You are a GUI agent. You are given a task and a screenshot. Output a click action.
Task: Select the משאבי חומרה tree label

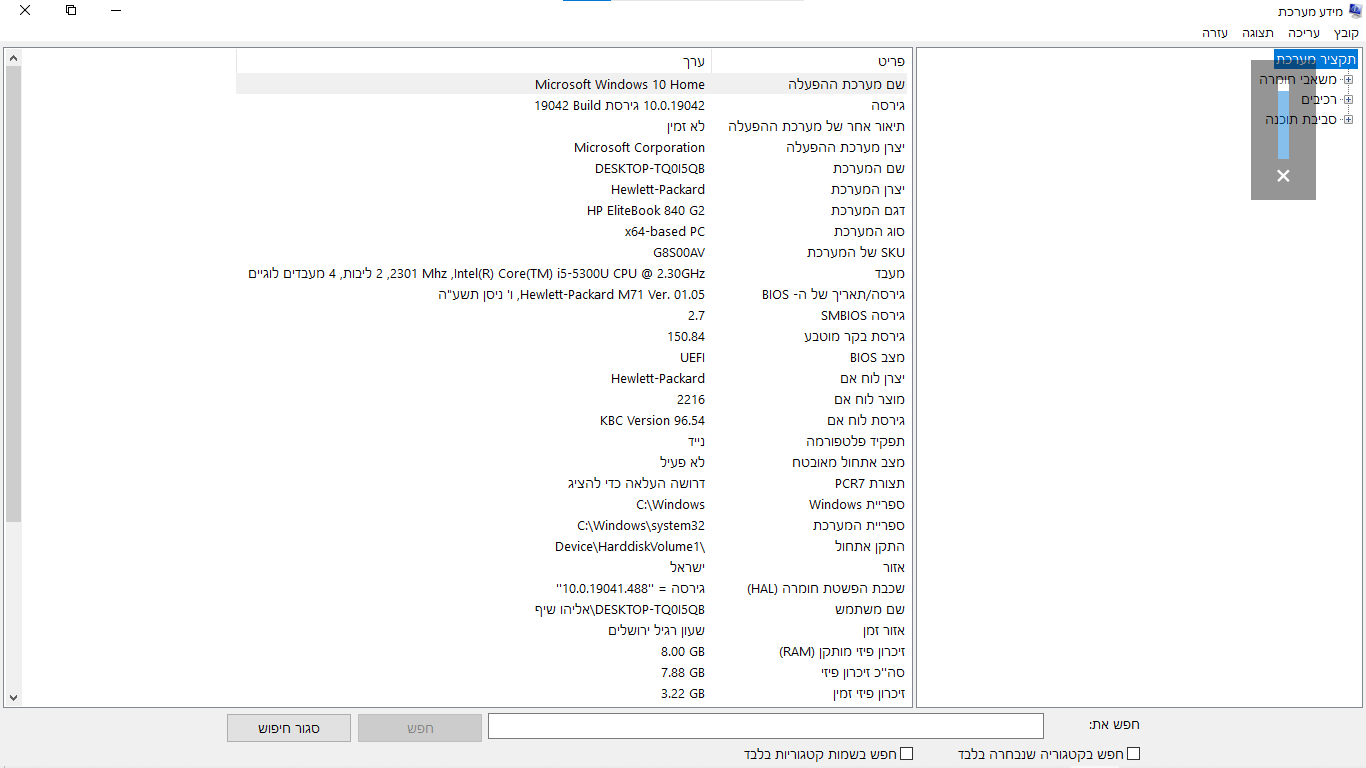point(1298,79)
